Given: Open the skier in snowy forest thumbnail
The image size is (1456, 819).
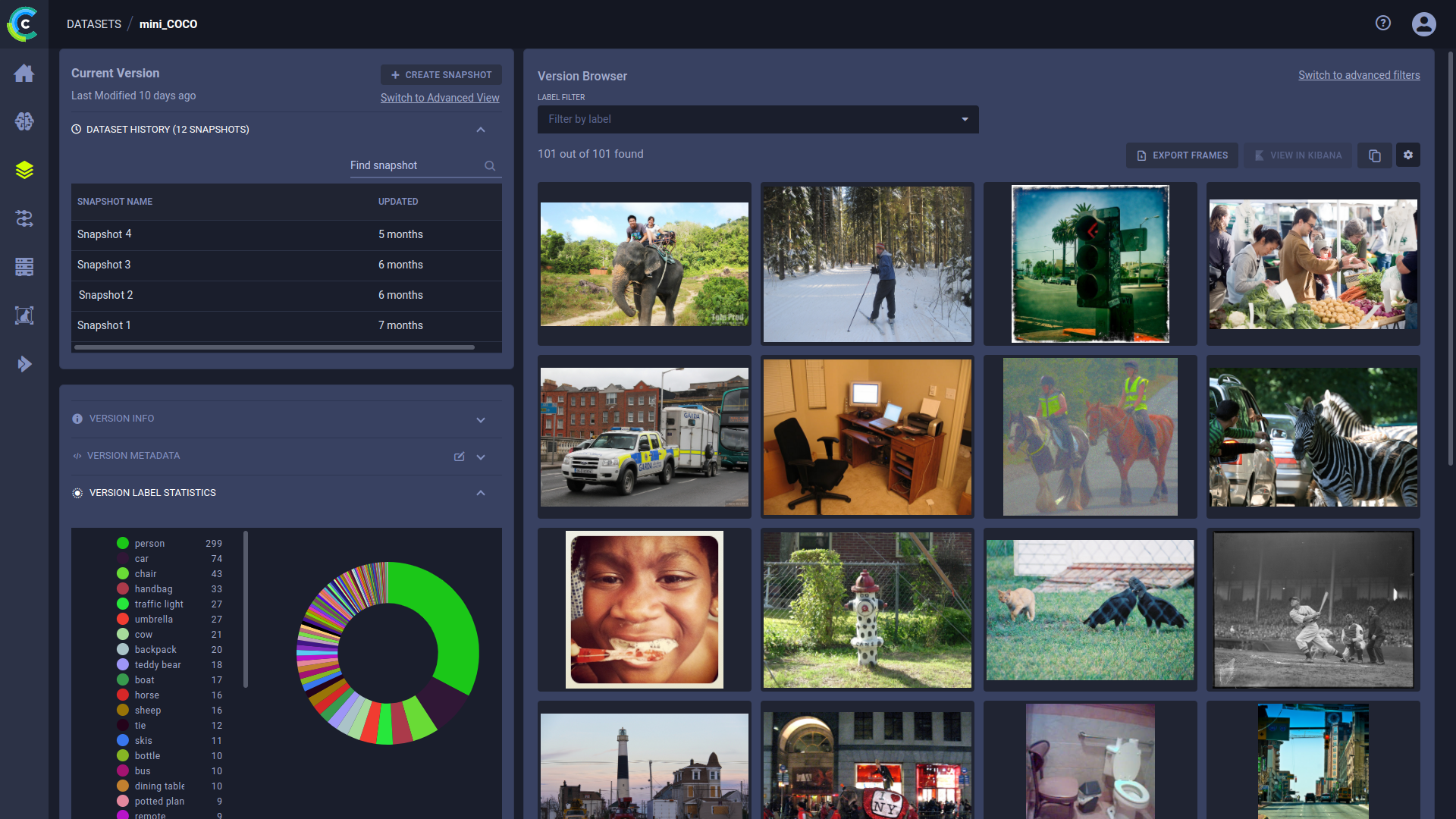Looking at the screenshot, I should coord(867,265).
